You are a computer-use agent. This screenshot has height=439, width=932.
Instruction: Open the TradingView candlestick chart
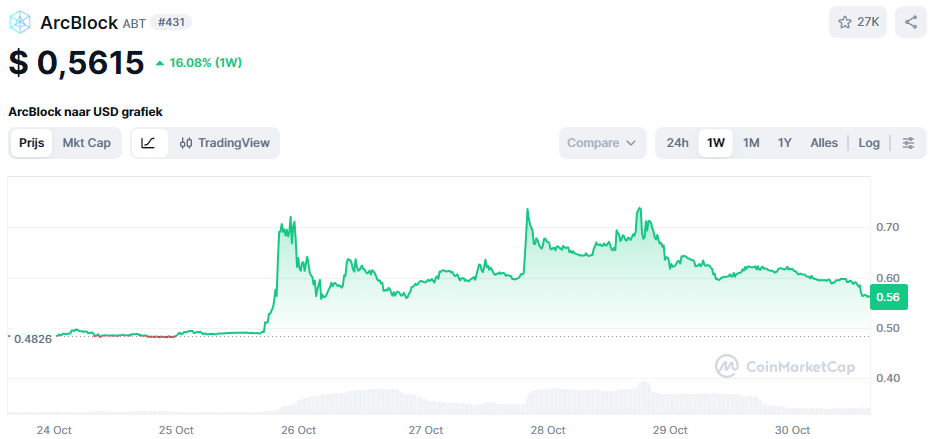(225, 143)
